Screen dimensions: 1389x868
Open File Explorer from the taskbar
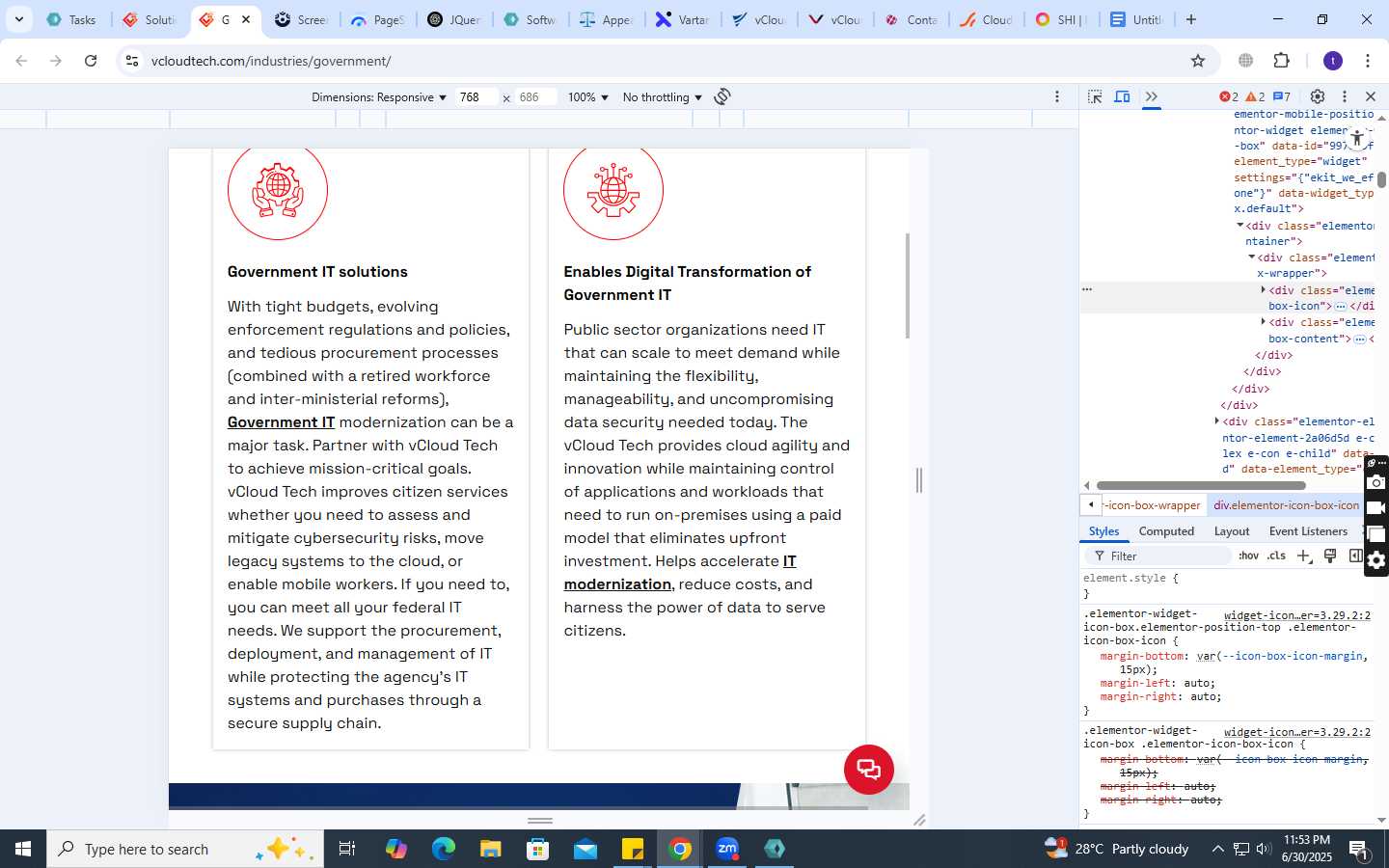[491, 849]
